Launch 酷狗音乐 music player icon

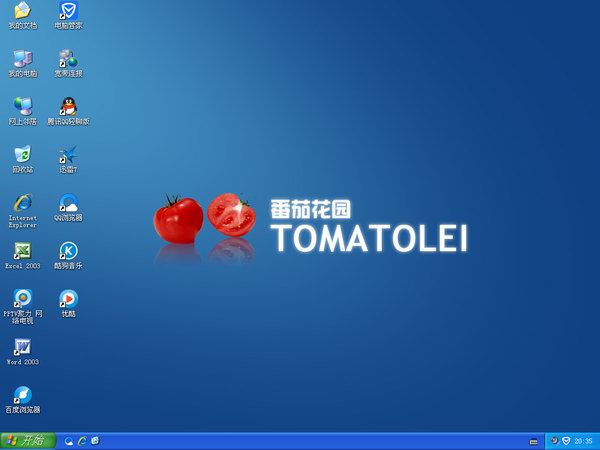(68, 251)
